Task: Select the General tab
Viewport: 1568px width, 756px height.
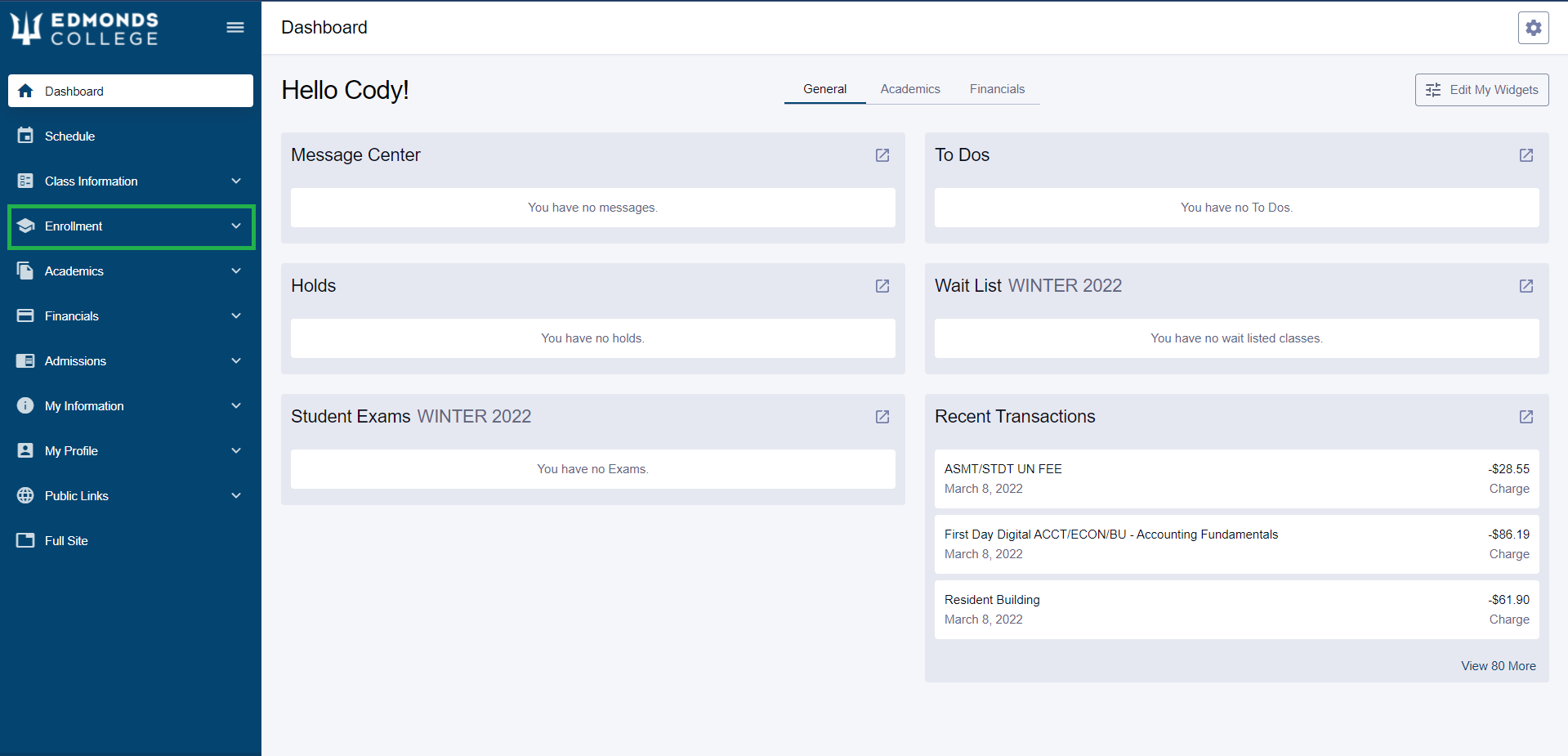Action: (824, 89)
